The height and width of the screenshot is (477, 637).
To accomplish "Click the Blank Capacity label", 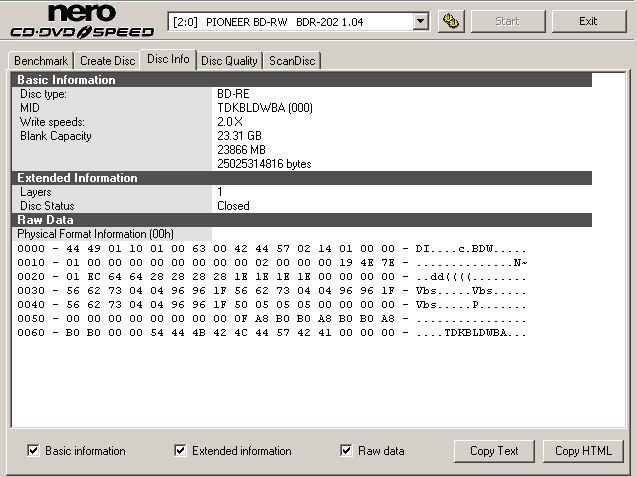I will (56, 136).
